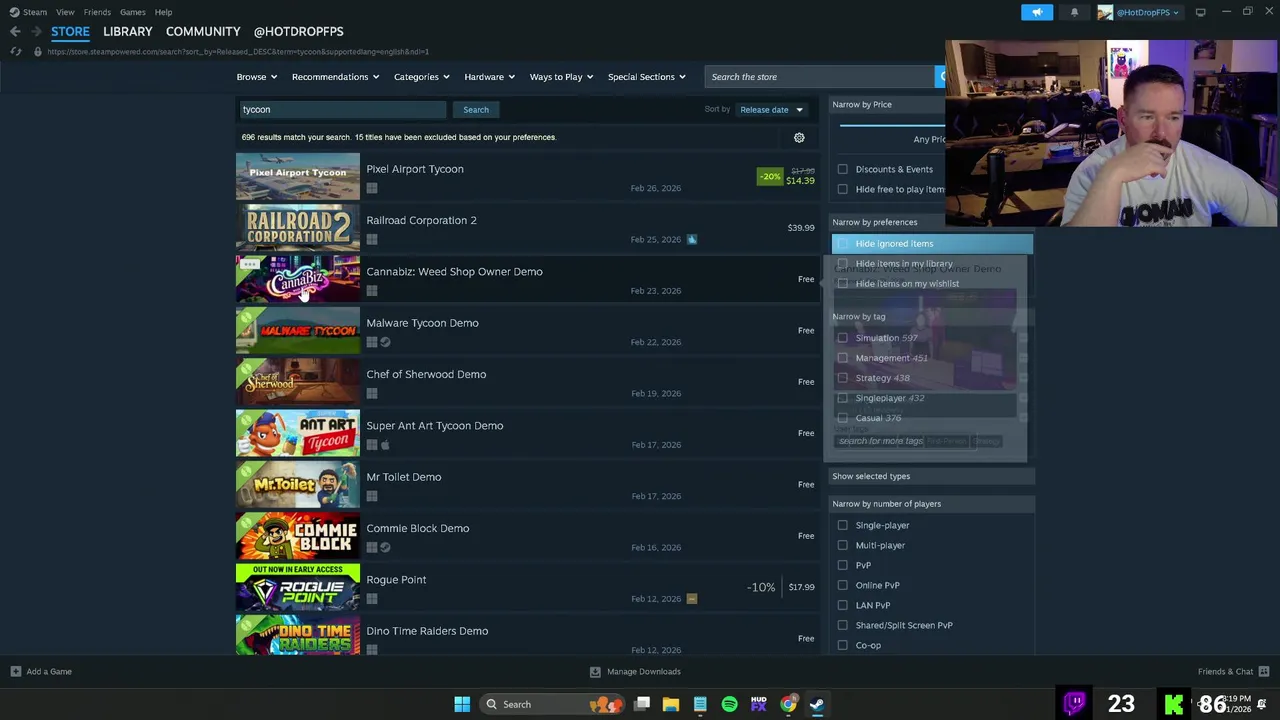1280x720 pixels.
Task: Open Malware Tycoon Demo result
Action: pyautogui.click(x=527, y=332)
